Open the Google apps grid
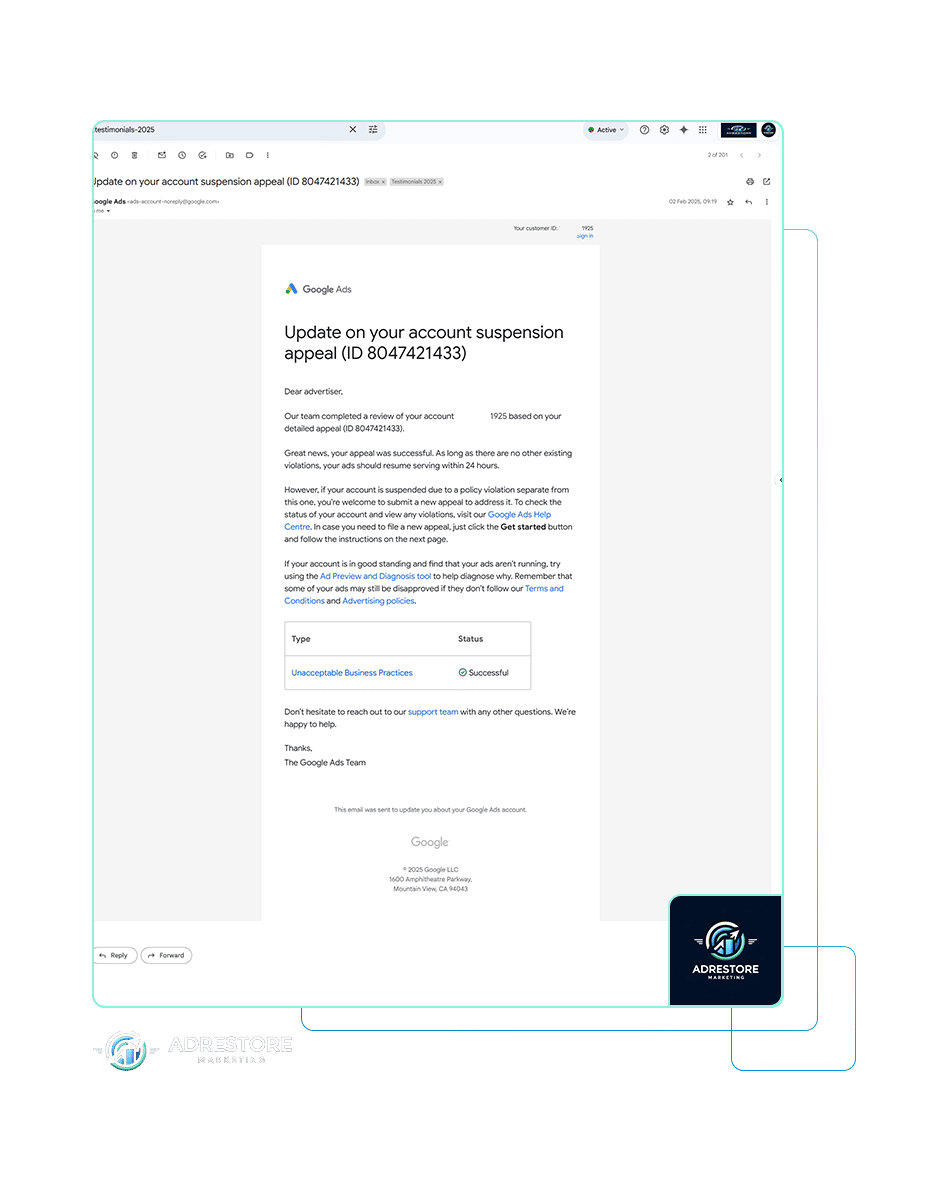The width and height of the screenshot is (952, 1194). click(703, 130)
